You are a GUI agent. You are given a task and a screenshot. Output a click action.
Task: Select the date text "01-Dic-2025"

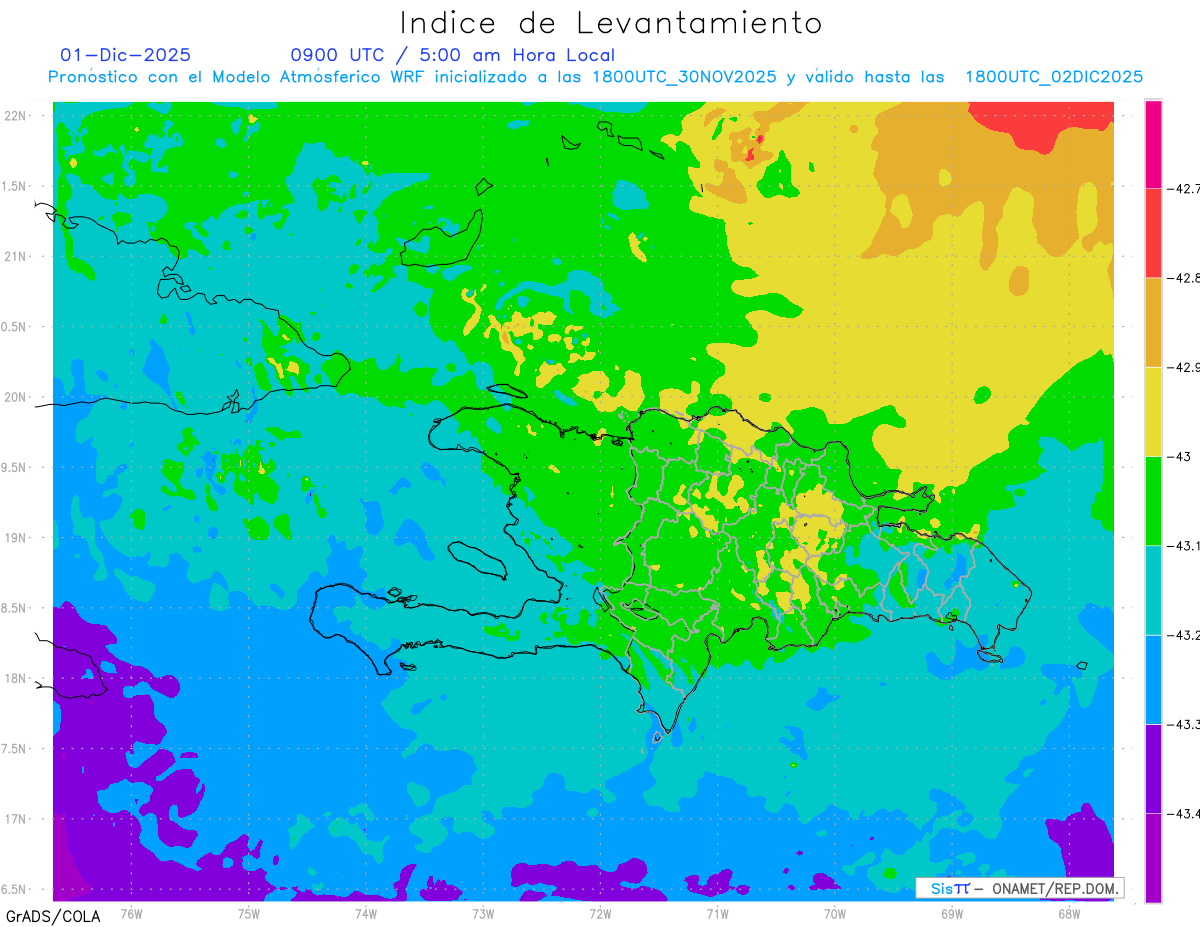coord(125,55)
